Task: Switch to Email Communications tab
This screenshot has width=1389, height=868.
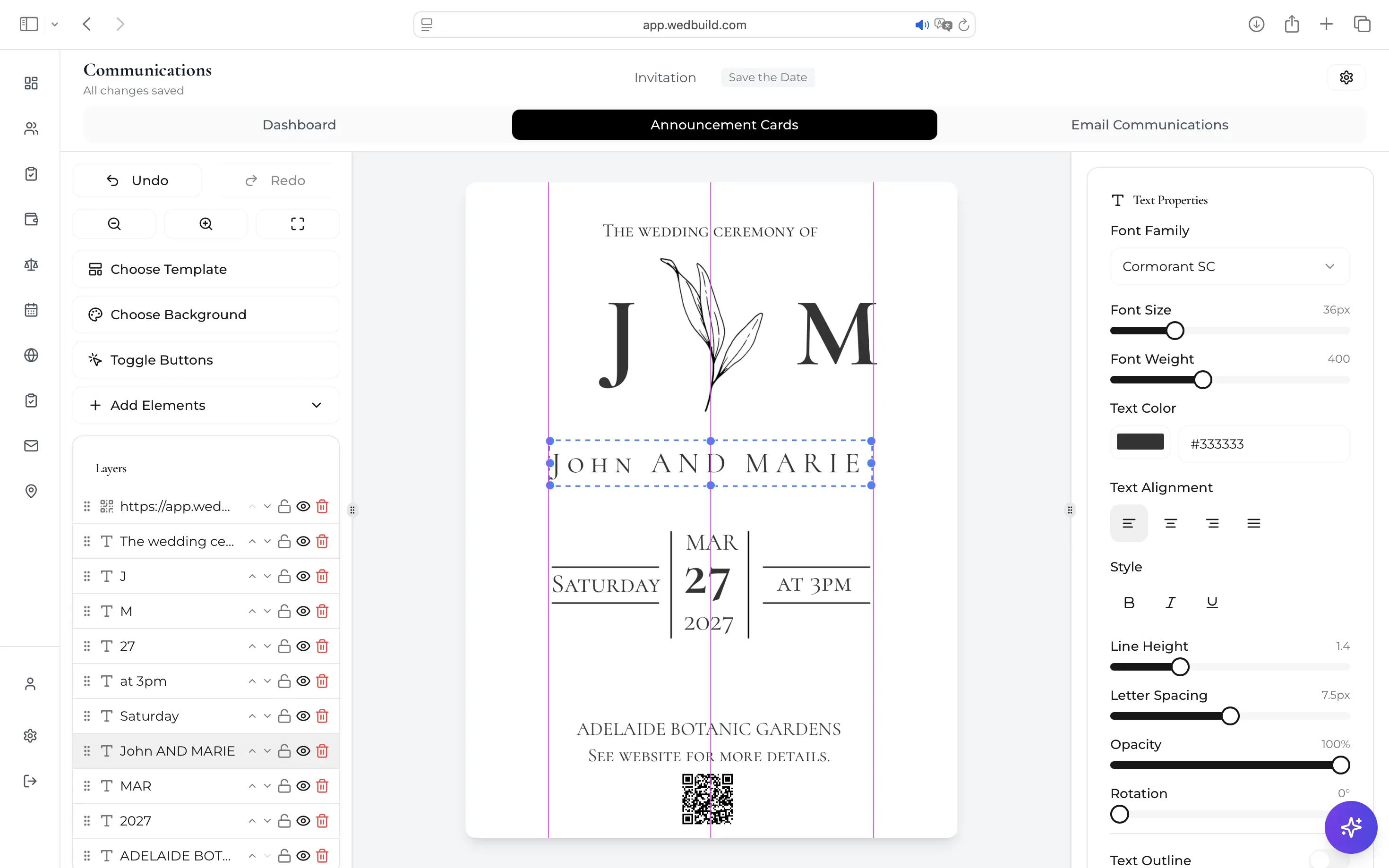Action: [1149, 125]
